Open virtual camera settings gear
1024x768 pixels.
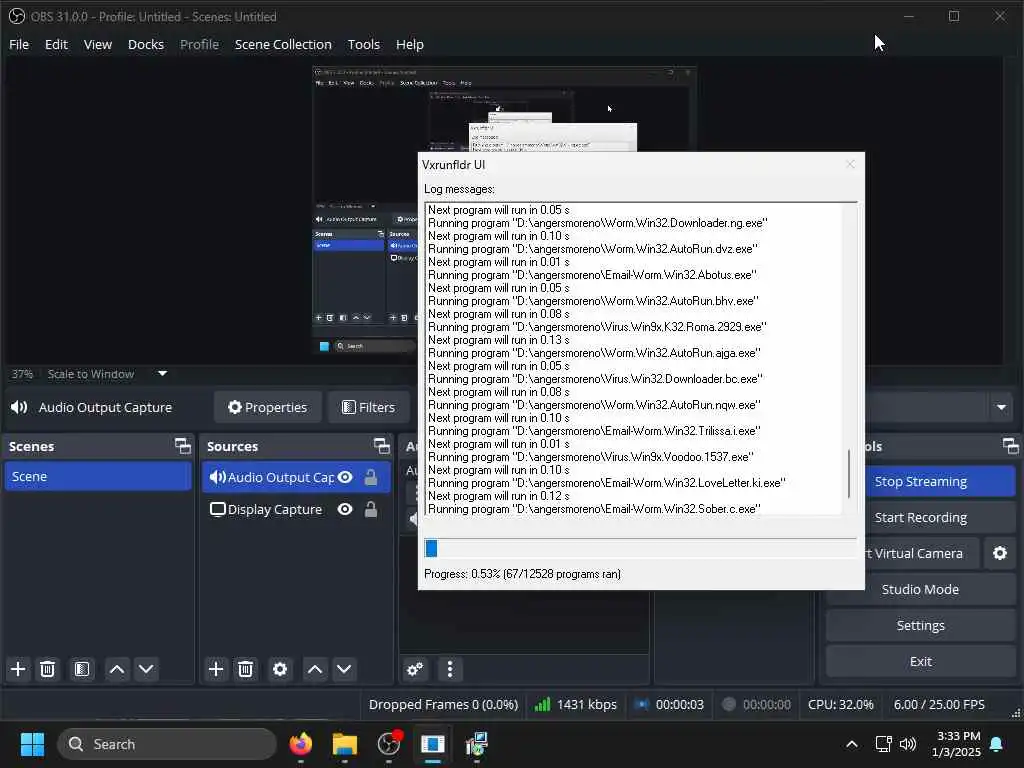pyautogui.click(x=1000, y=553)
